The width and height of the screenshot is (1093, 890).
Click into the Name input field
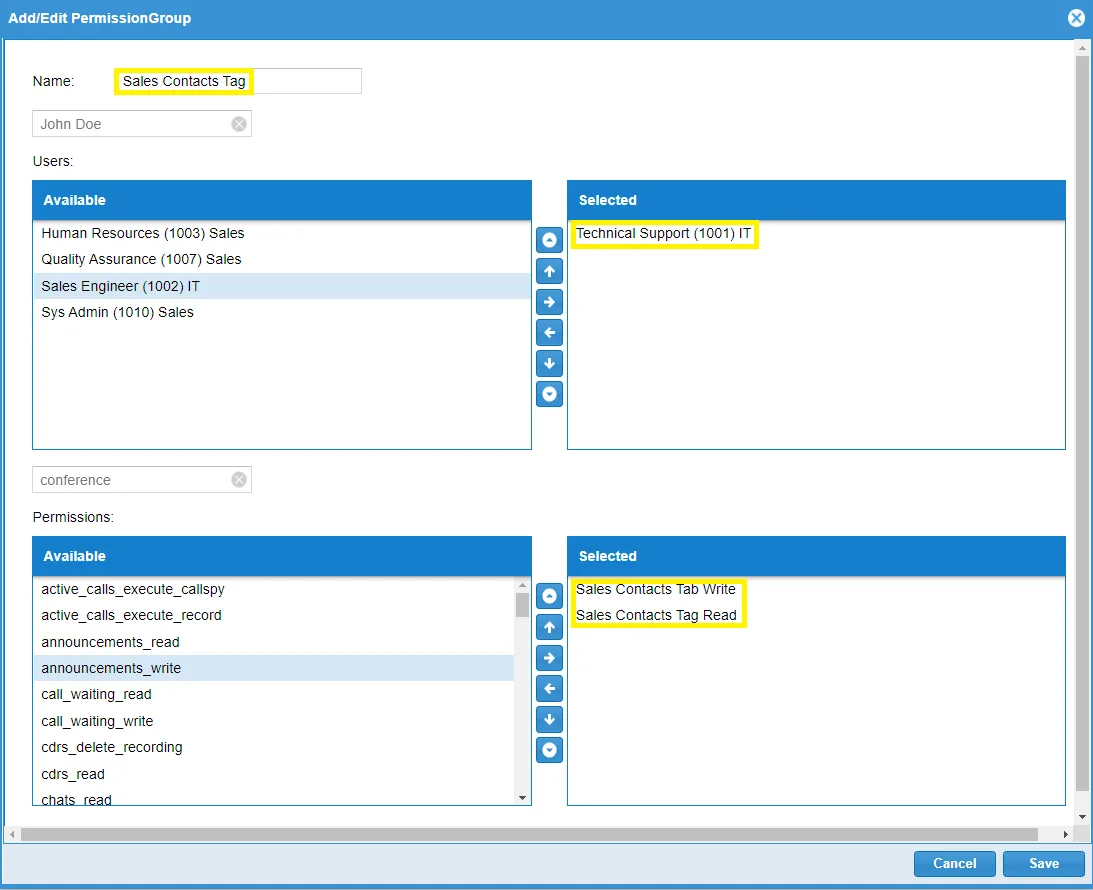tap(238, 81)
